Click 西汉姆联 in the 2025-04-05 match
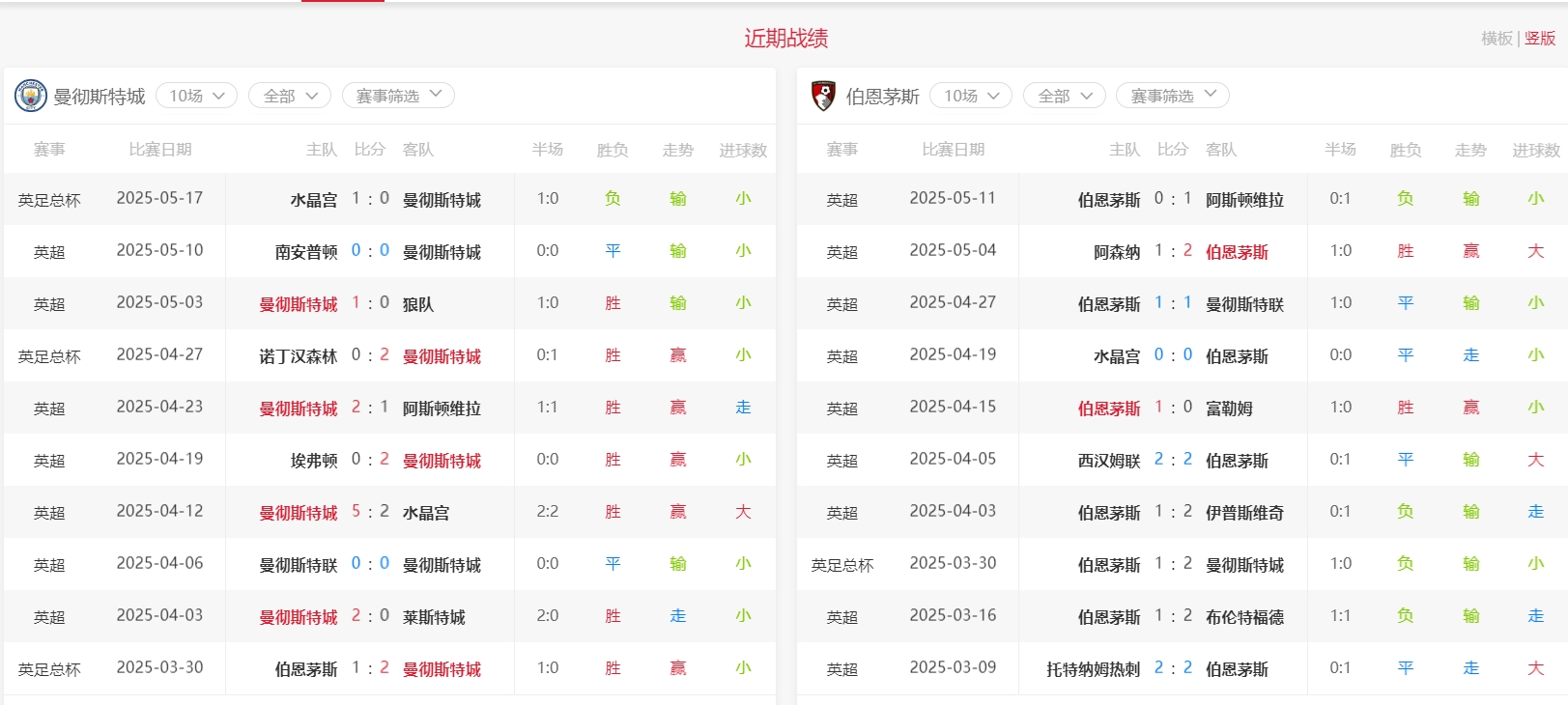Image resolution: width=1568 pixels, height=705 pixels. coord(1109,461)
